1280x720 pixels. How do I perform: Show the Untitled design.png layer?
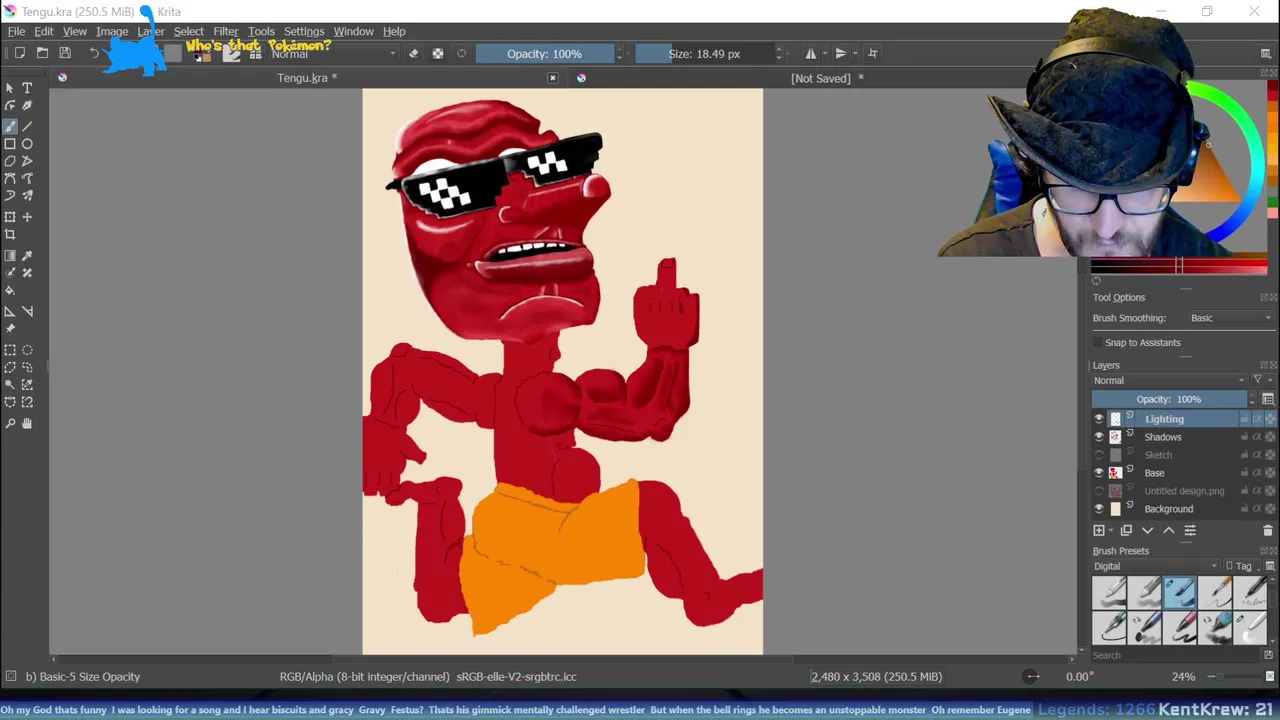point(1099,491)
